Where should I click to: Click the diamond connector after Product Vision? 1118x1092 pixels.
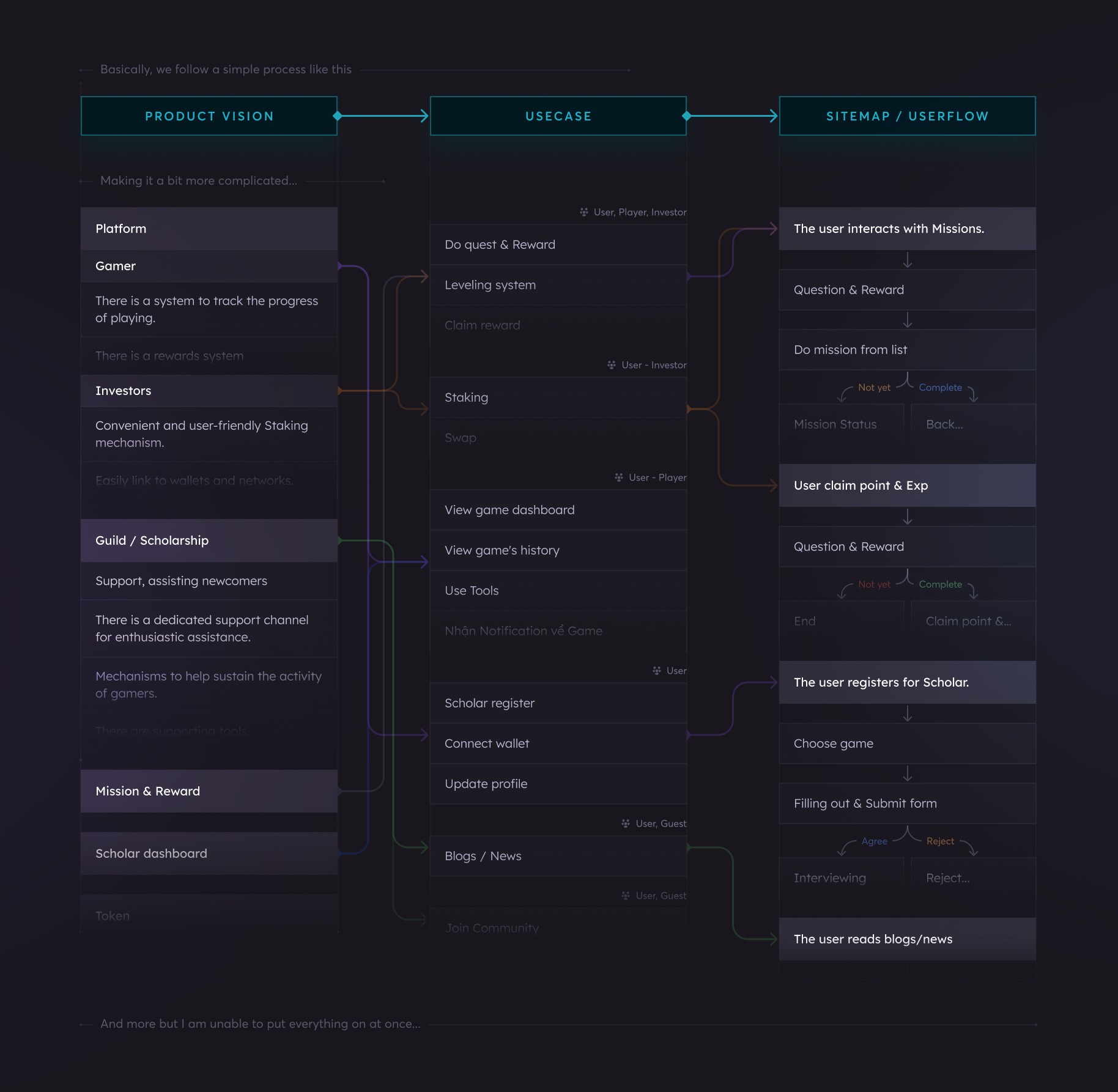pyautogui.click(x=338, y=116)
